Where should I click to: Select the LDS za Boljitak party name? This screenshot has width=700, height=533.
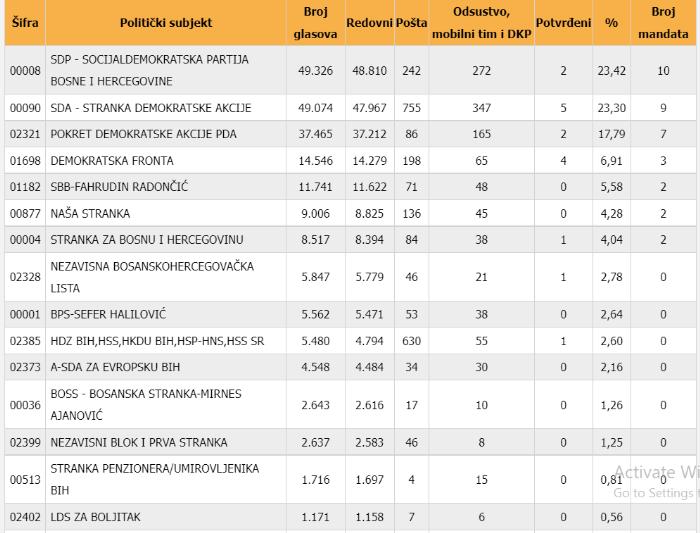(95, 517)
